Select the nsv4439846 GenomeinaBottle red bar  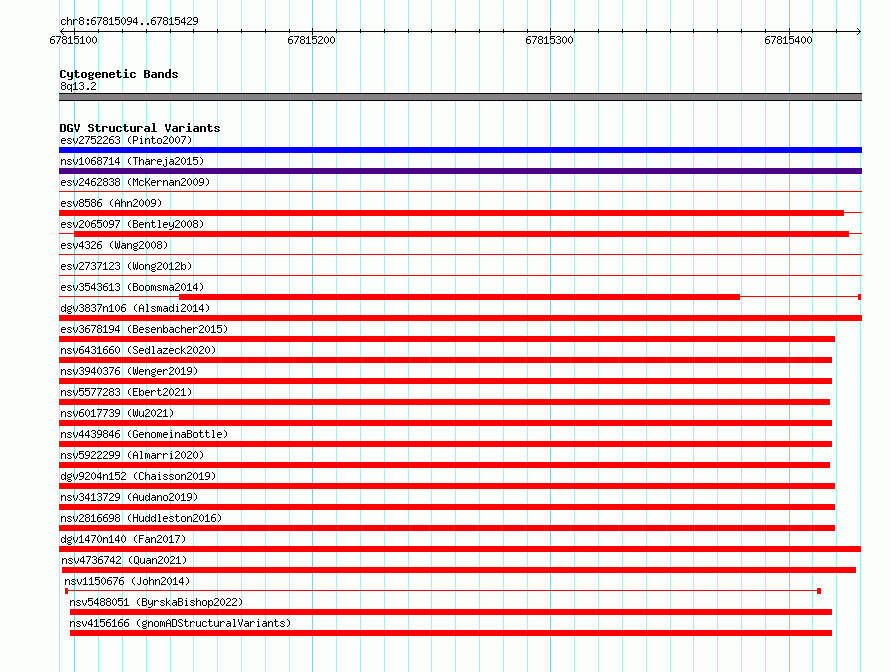(446, 444)
